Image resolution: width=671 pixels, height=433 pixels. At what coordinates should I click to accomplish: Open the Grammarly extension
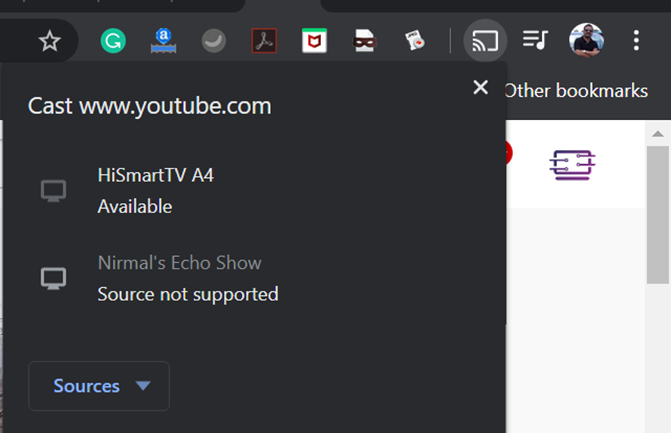[x=112, y=41]
